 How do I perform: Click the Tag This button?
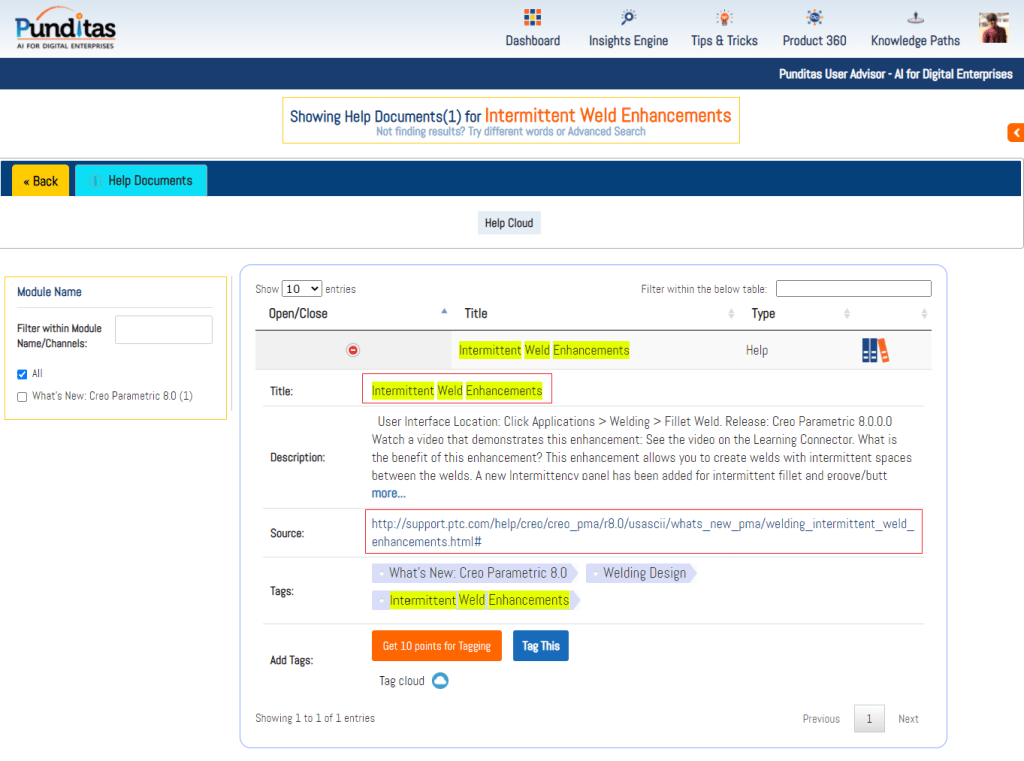tap(540, 646)
